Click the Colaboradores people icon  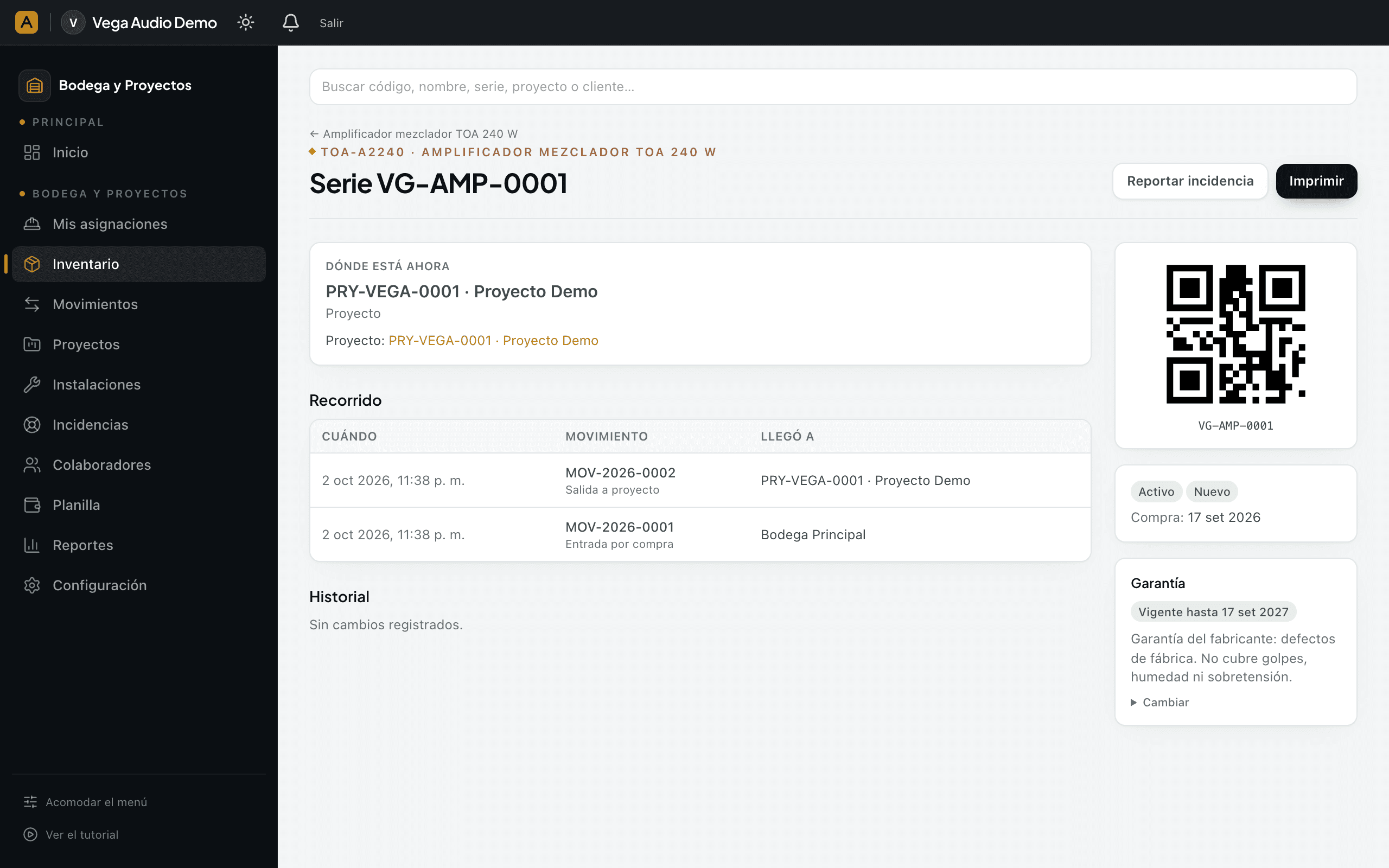point(32,465)
